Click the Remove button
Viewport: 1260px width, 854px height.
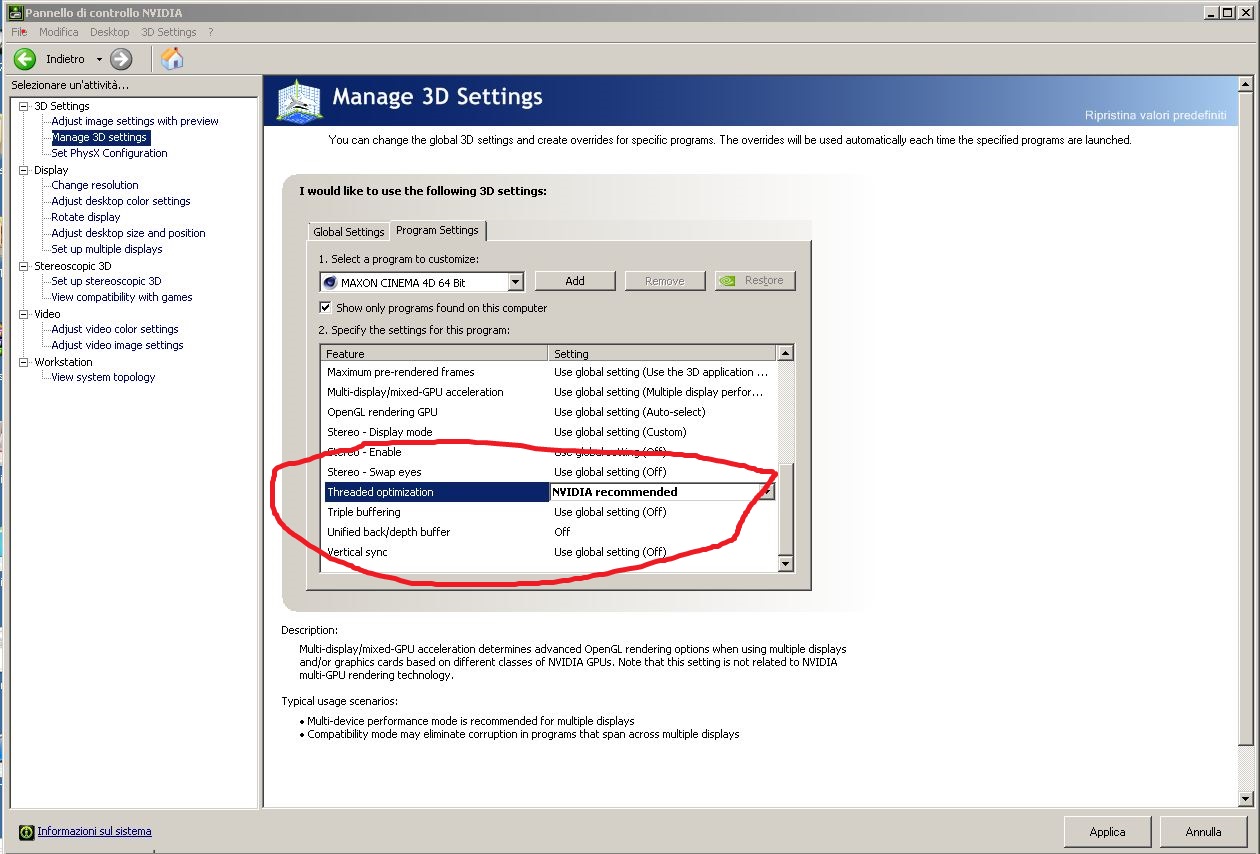click(665, 281)
